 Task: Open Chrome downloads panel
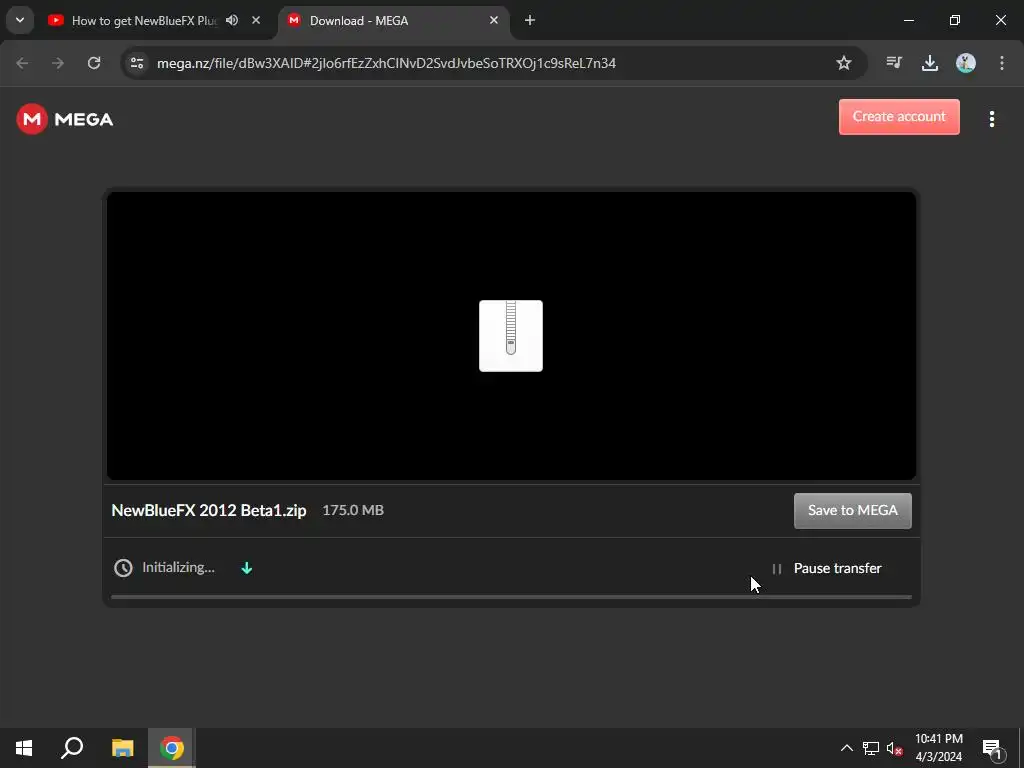pyautogui.click(x=930, y=63)
